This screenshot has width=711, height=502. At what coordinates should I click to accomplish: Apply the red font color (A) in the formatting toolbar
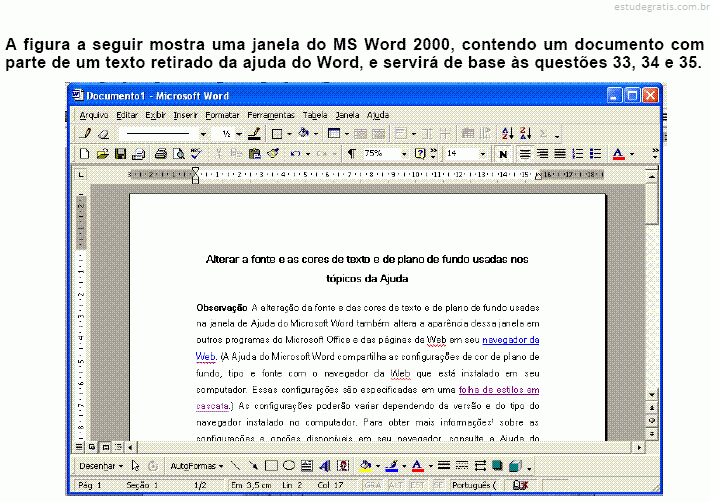(618, 154)
